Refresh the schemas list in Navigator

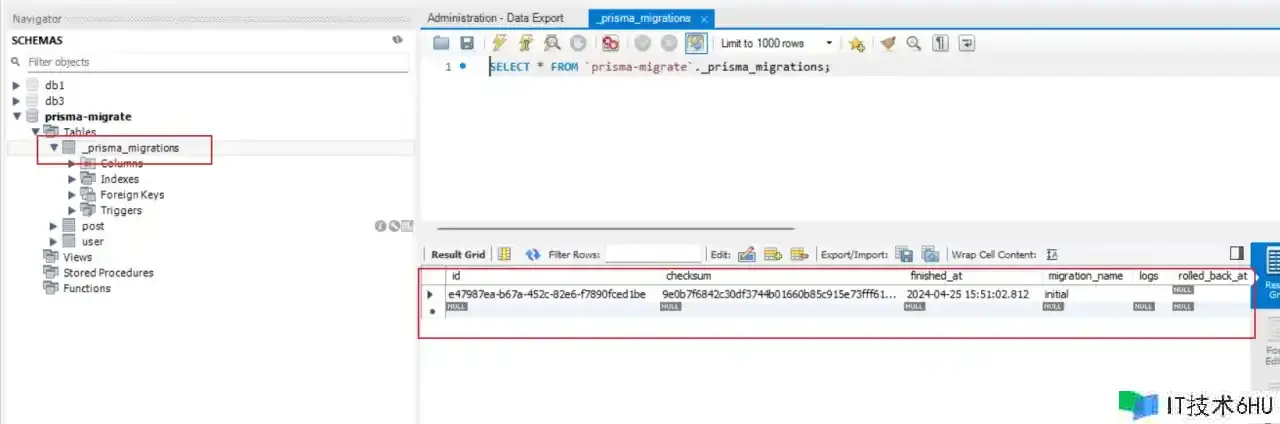pyautogui.click(x=398, y=40)
